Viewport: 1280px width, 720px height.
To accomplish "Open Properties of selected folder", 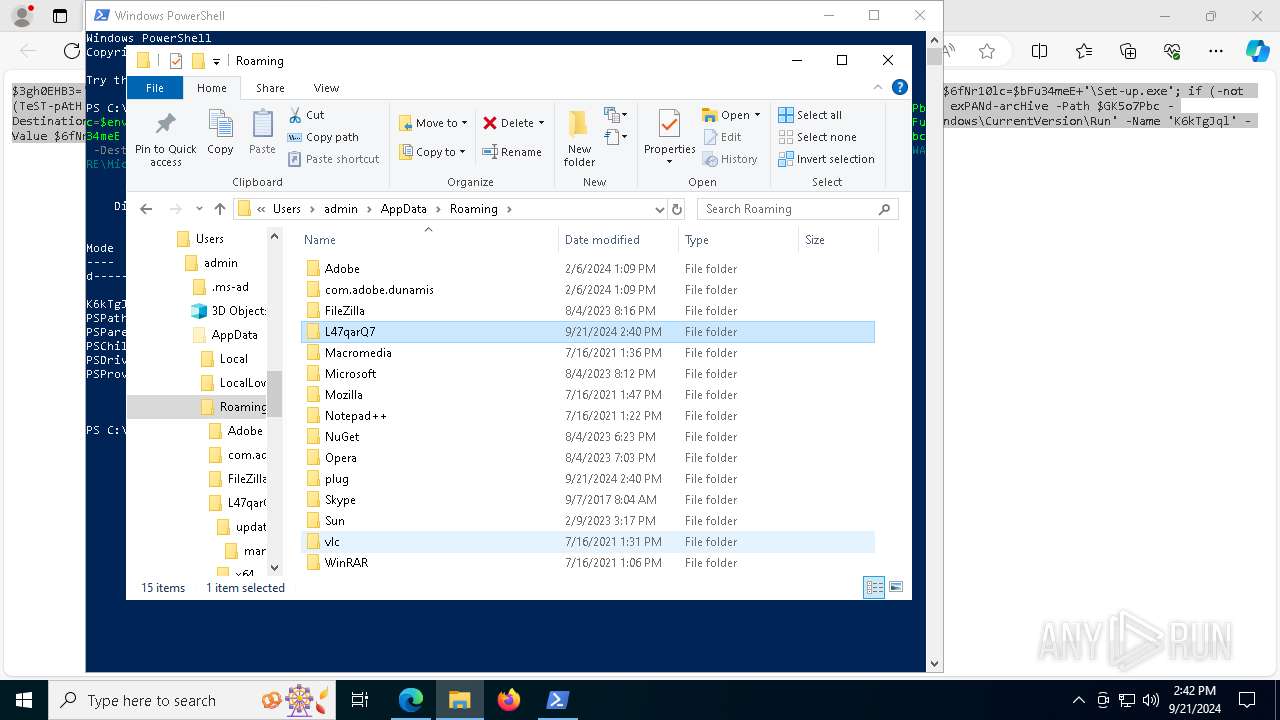I will [669, 138].
